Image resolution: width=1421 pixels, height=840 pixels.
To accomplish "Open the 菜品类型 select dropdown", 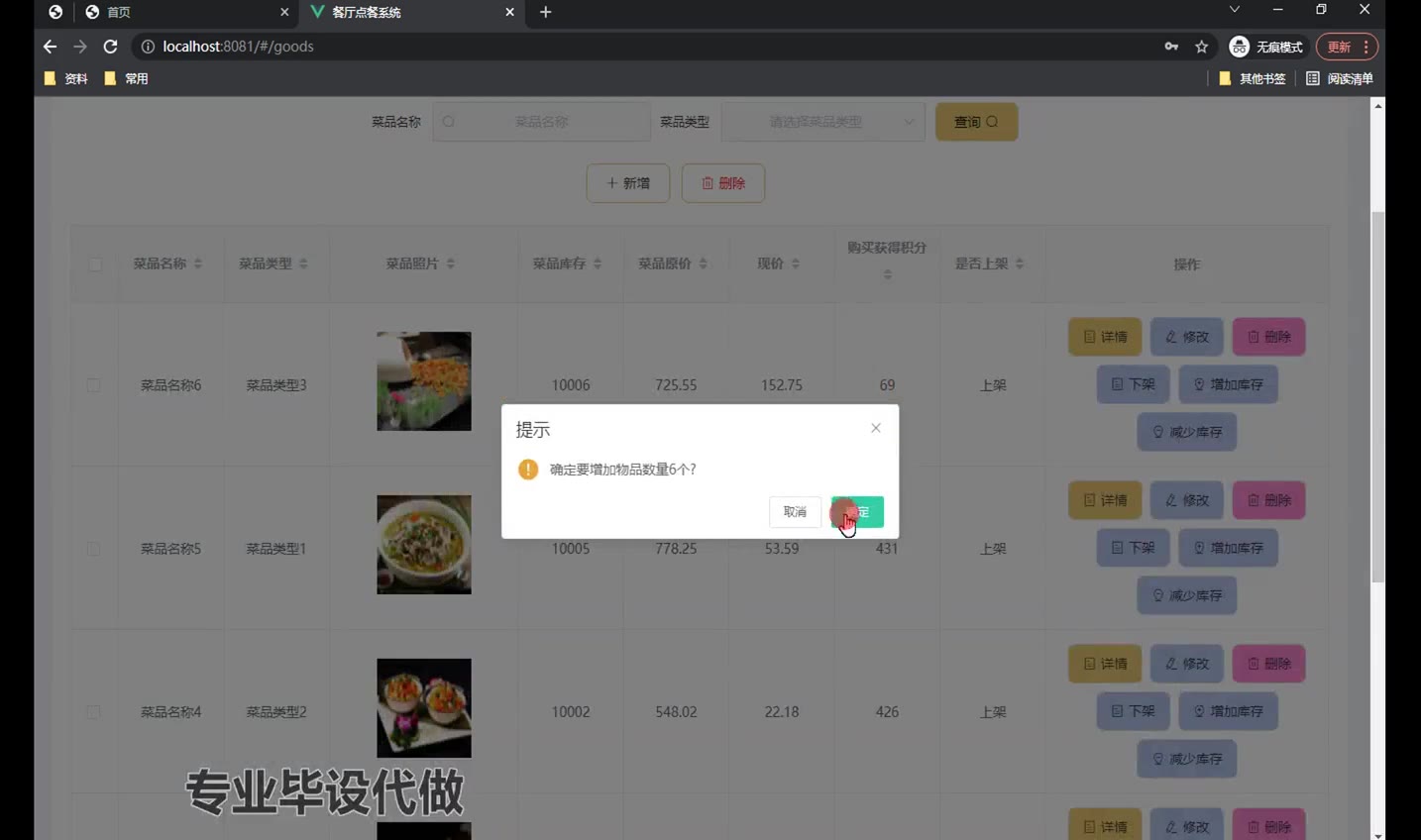I will [x=822, y=122].
